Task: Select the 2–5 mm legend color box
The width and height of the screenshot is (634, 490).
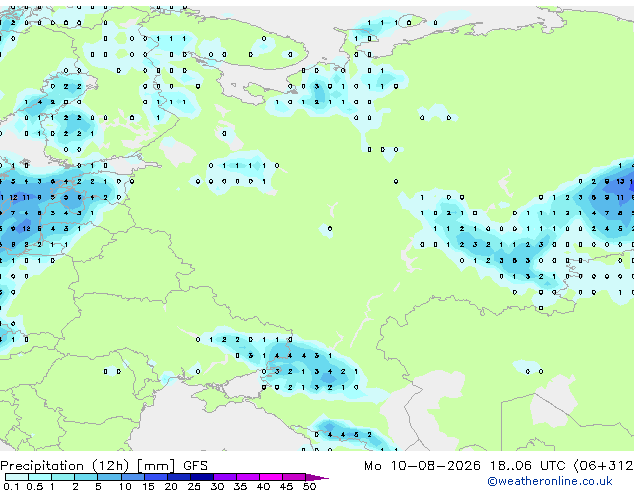Action: pos(86,477)
